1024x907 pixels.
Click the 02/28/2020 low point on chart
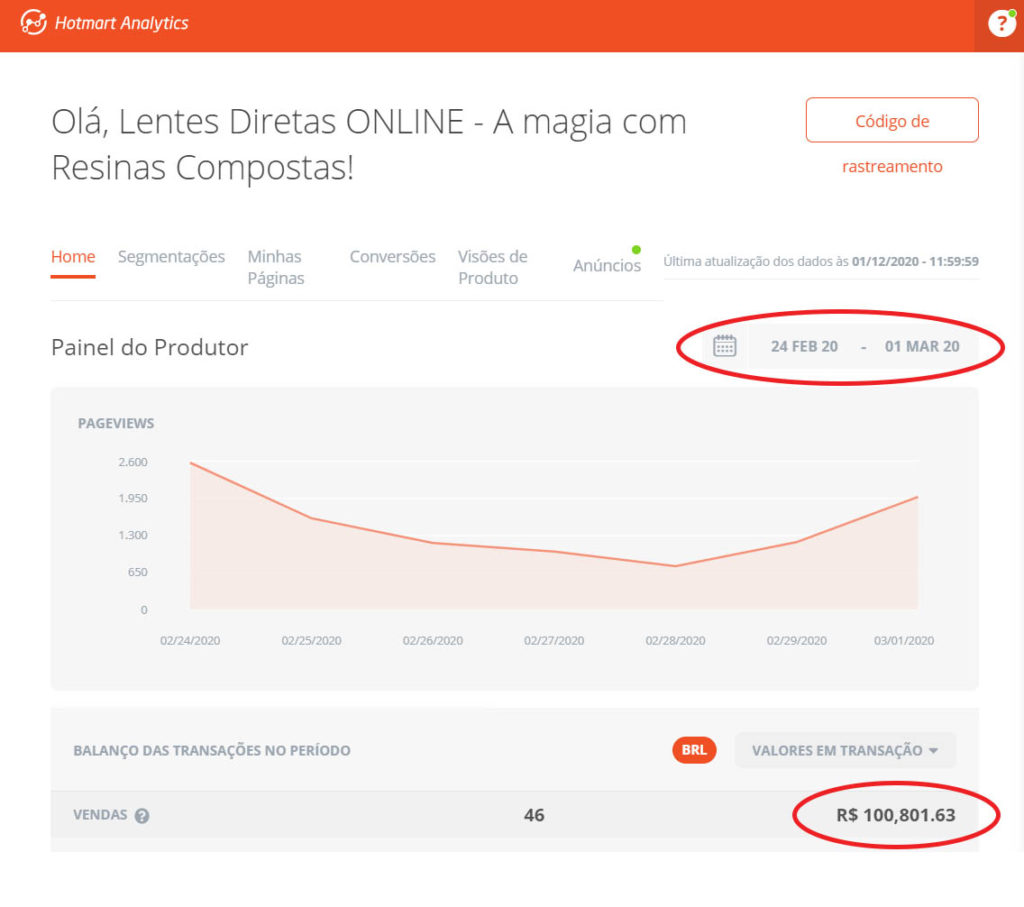675,566
